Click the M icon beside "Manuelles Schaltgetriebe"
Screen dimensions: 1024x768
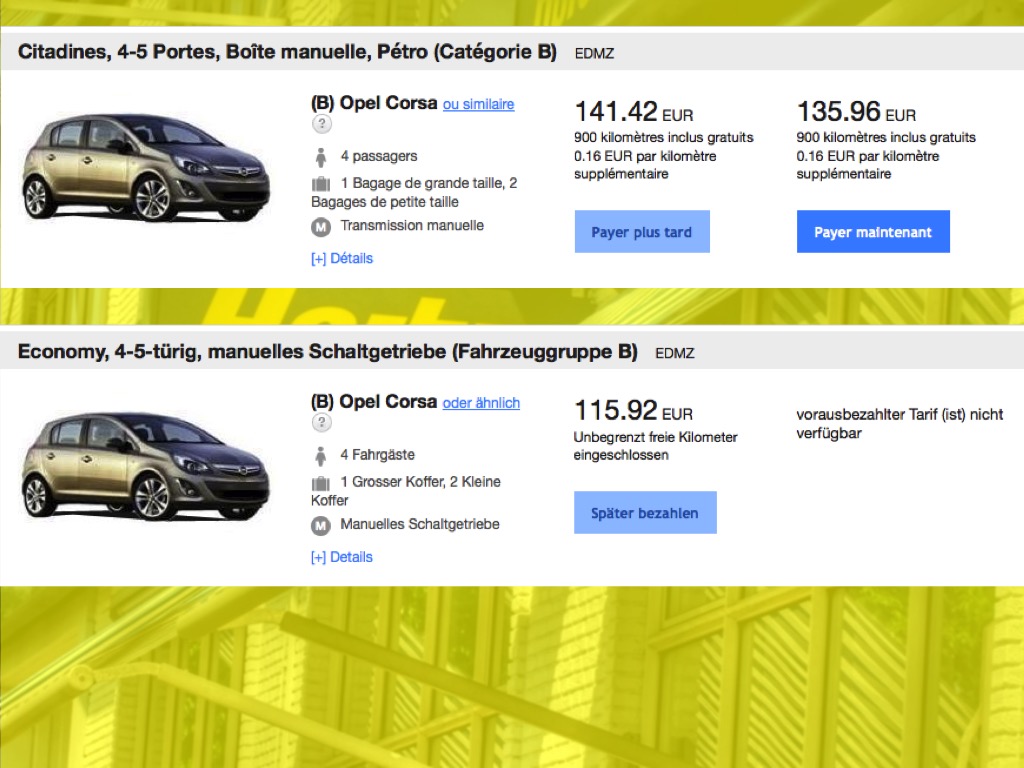pyautogui.click(x=321, y=525)
